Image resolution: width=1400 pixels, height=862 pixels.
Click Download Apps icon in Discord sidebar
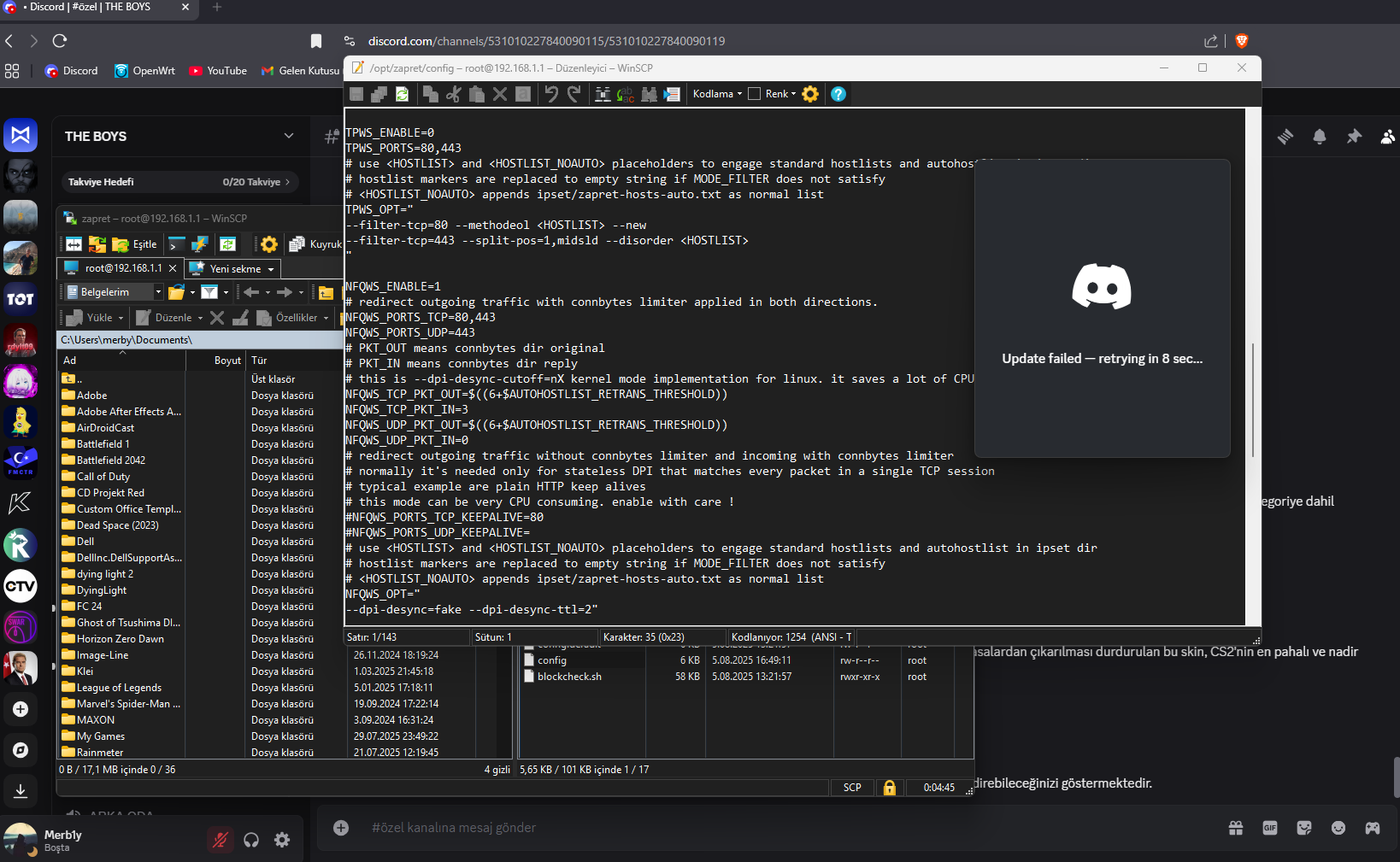click(21, 791)
